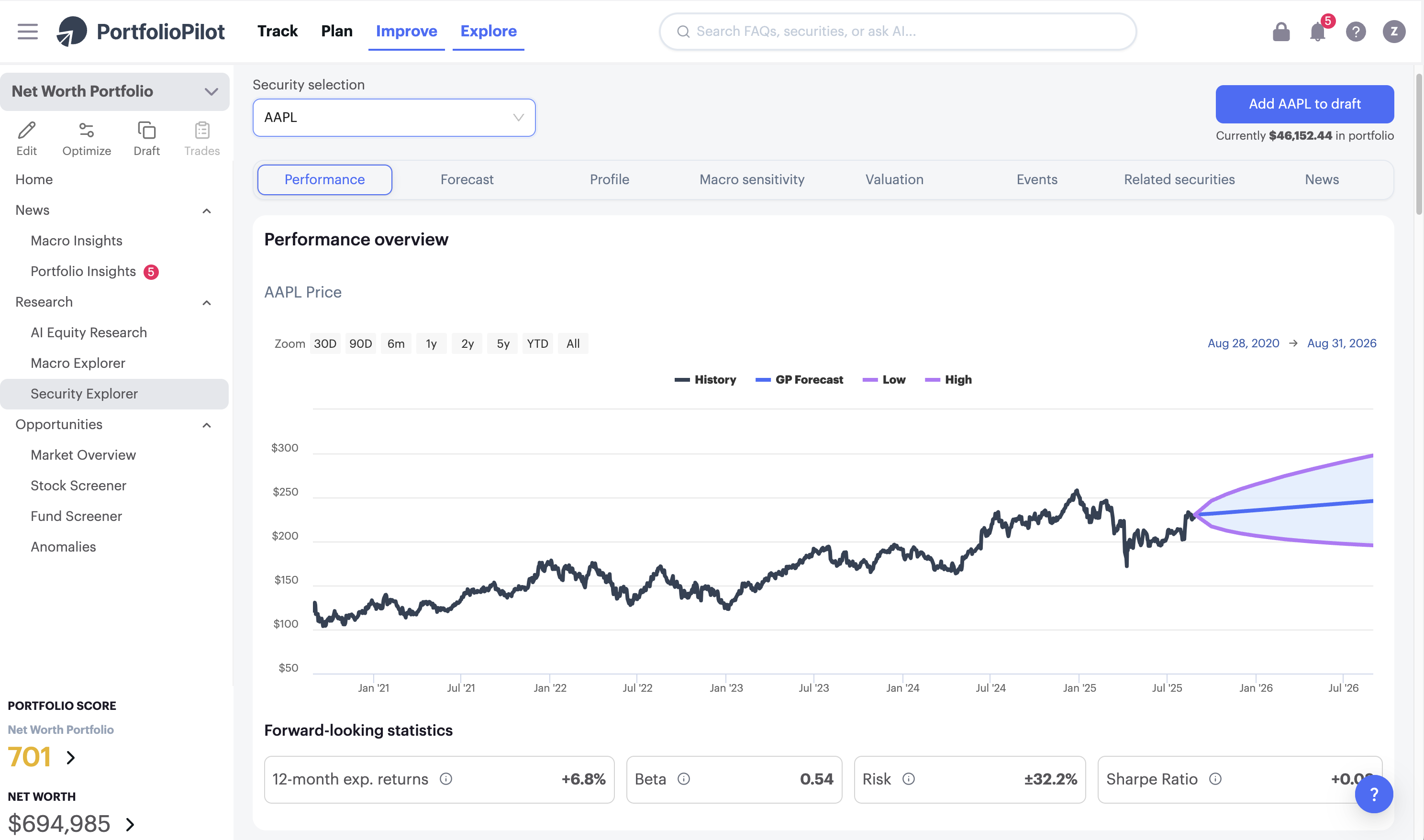This screenshot has width=1424, height=840.
Task: Click arrow next to net worth $694,985
Action: [130, 824]
